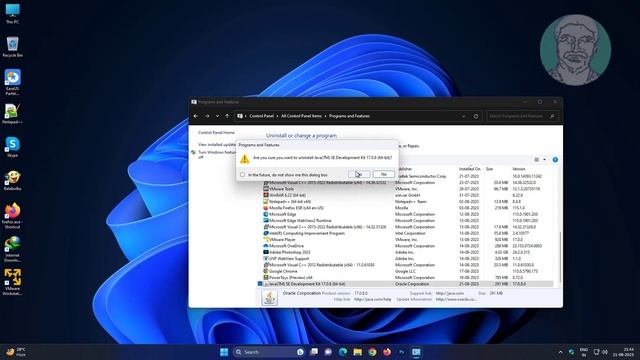Open This PC desktop icon

coord(13,13)
